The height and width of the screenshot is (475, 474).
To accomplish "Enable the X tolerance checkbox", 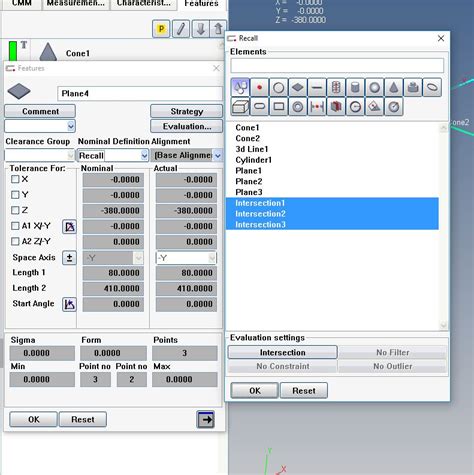I will [x=15, y=179].
